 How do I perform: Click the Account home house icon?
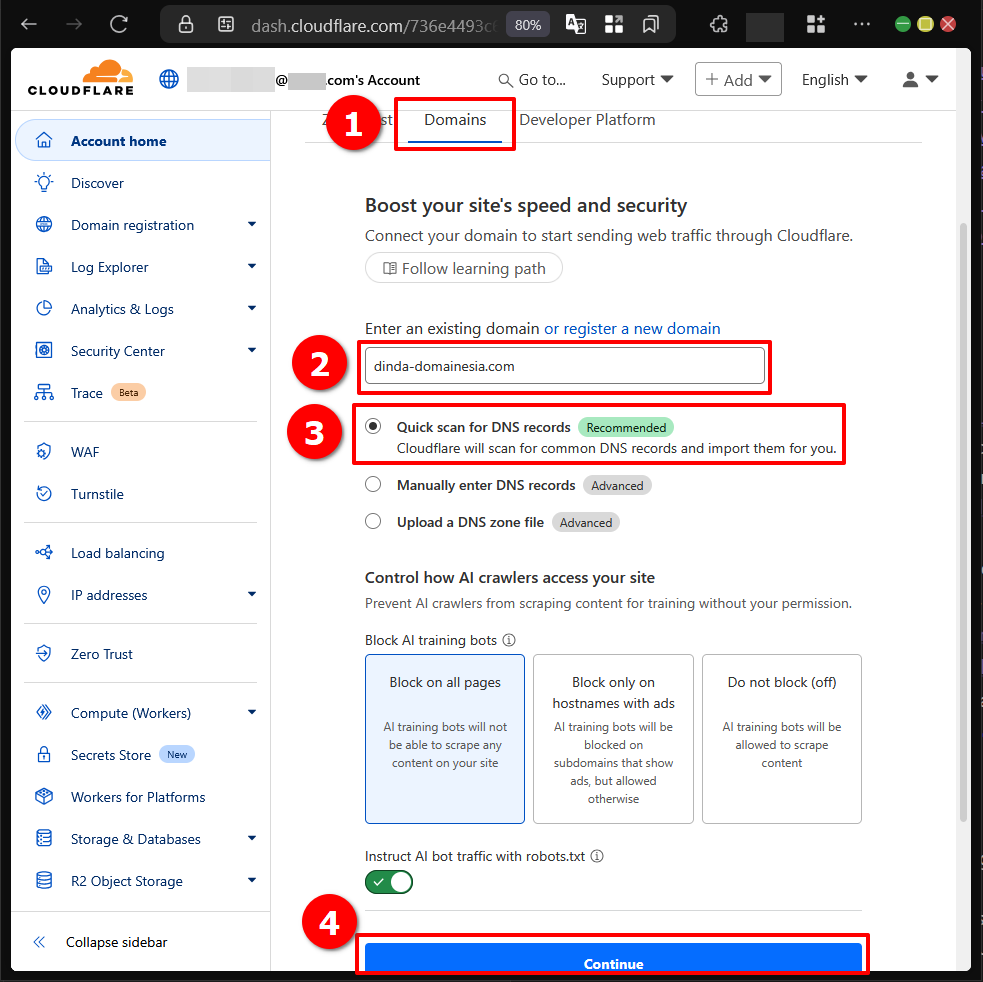(x=44, y=140)
